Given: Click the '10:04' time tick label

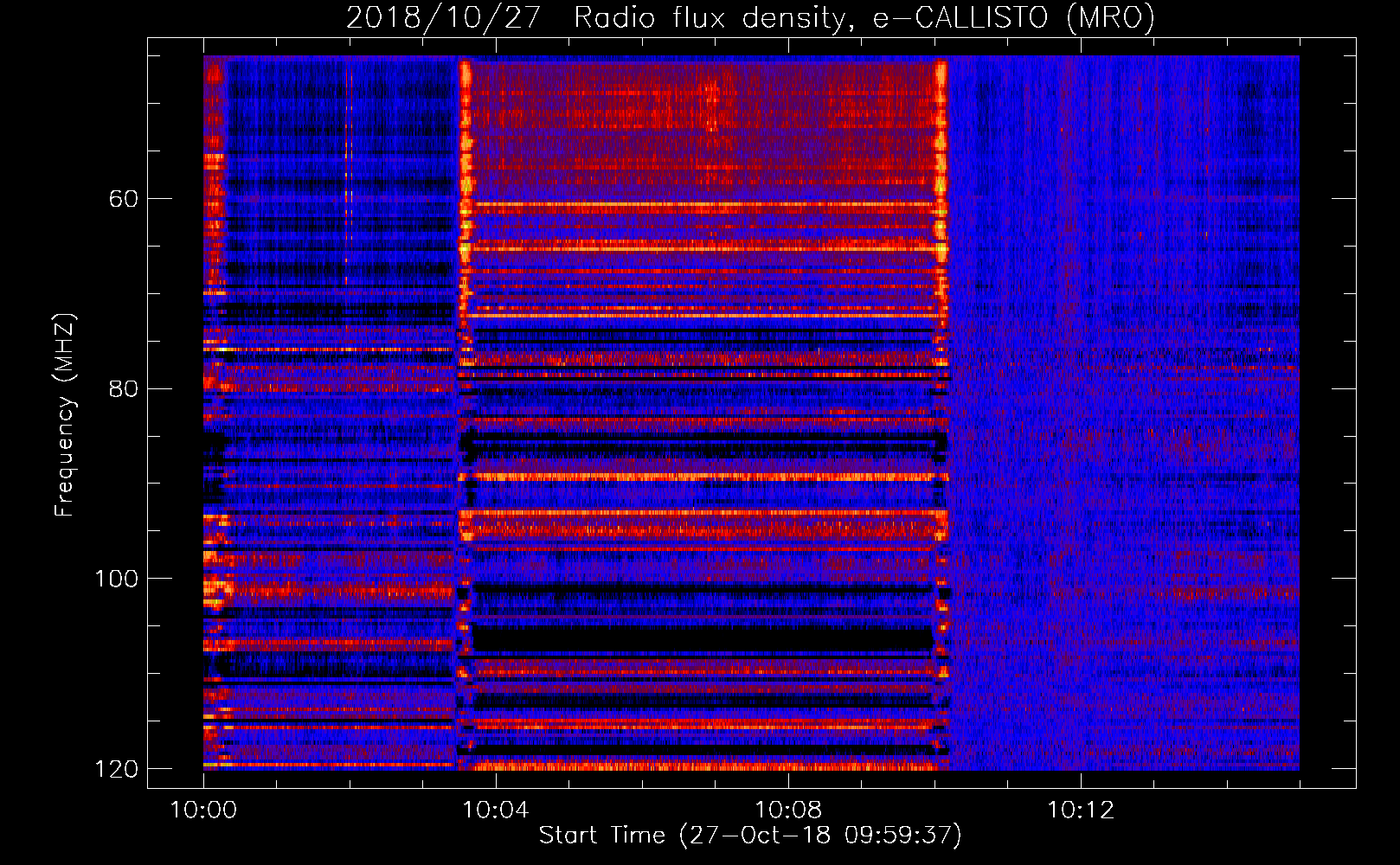Looking at the screenshot, I should tap(496, 811).
